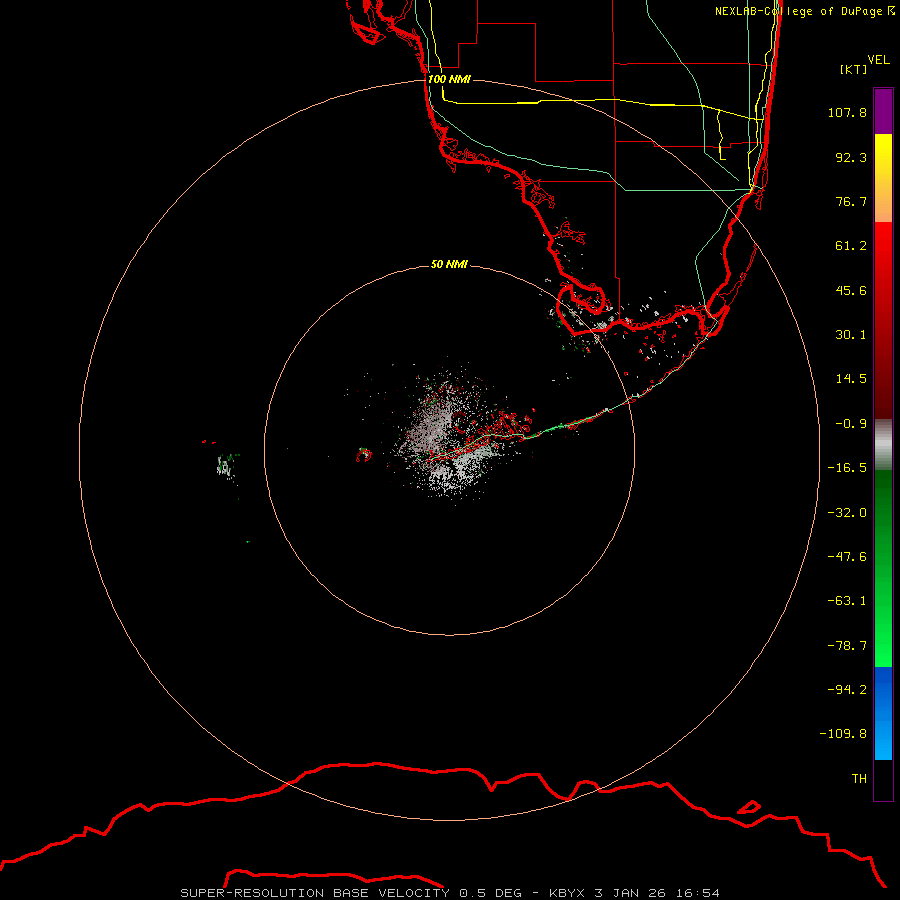The width and height of the screenshot is (900, 900).
Task: Click the -63.1 velocity scale value
Action: pyautogui.click(x=847, y=601)
